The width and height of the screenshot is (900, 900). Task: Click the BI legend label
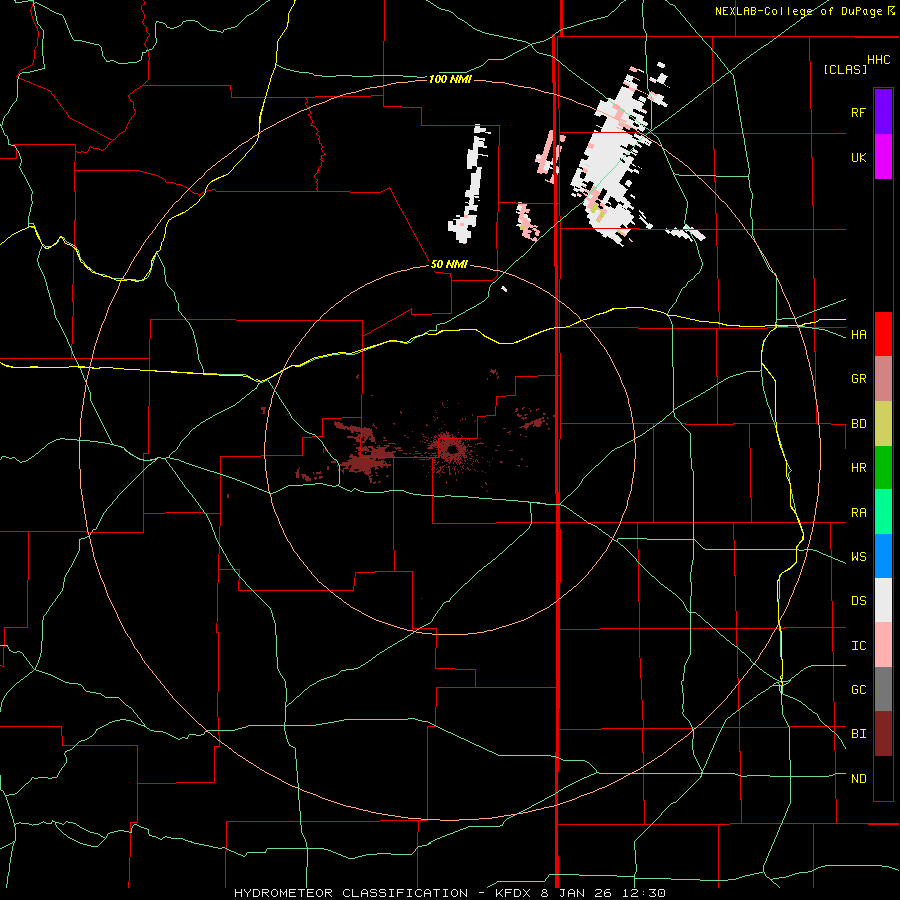(x=858, y=734)
